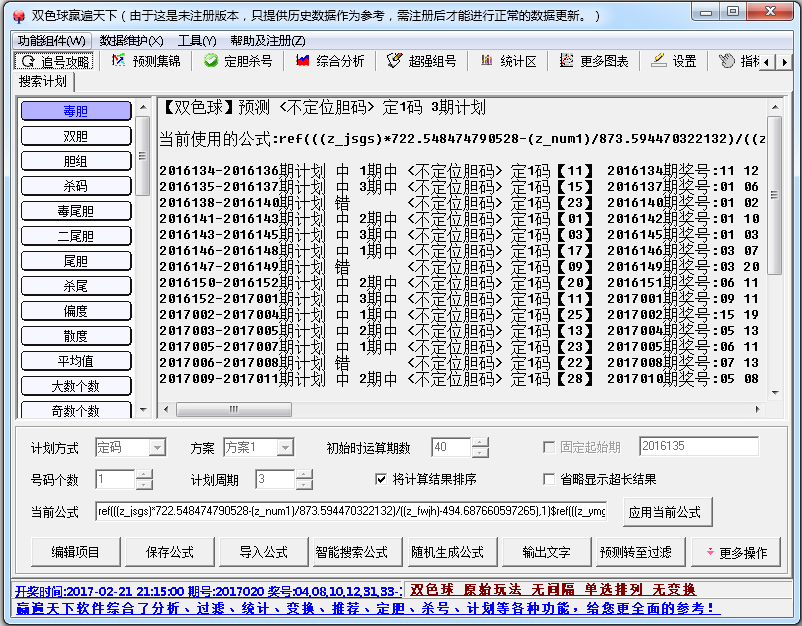Increase 初始时运算期数 with up arrow

coord(480,442)
